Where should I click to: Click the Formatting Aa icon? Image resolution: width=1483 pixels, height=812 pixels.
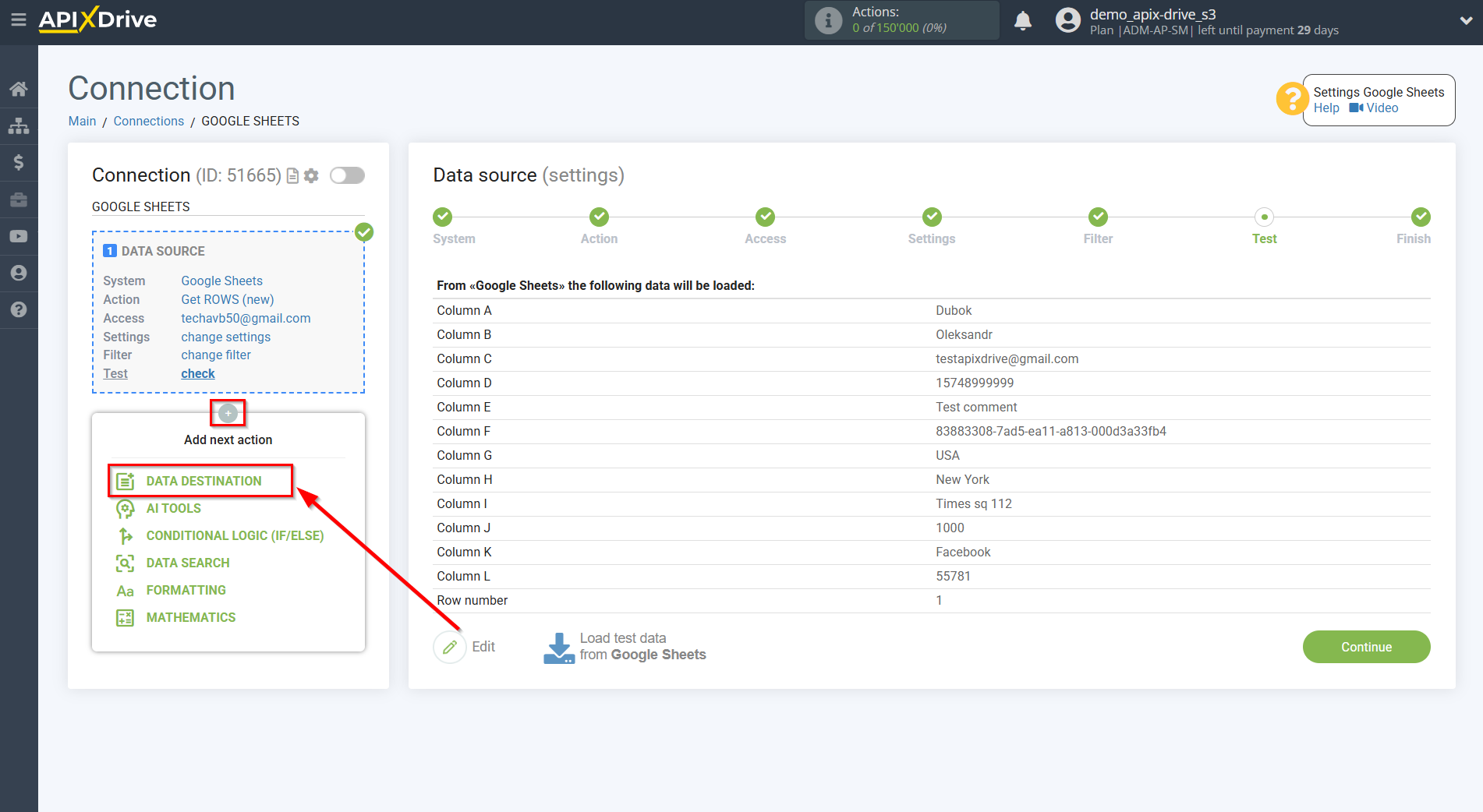(x=125, y=591)
